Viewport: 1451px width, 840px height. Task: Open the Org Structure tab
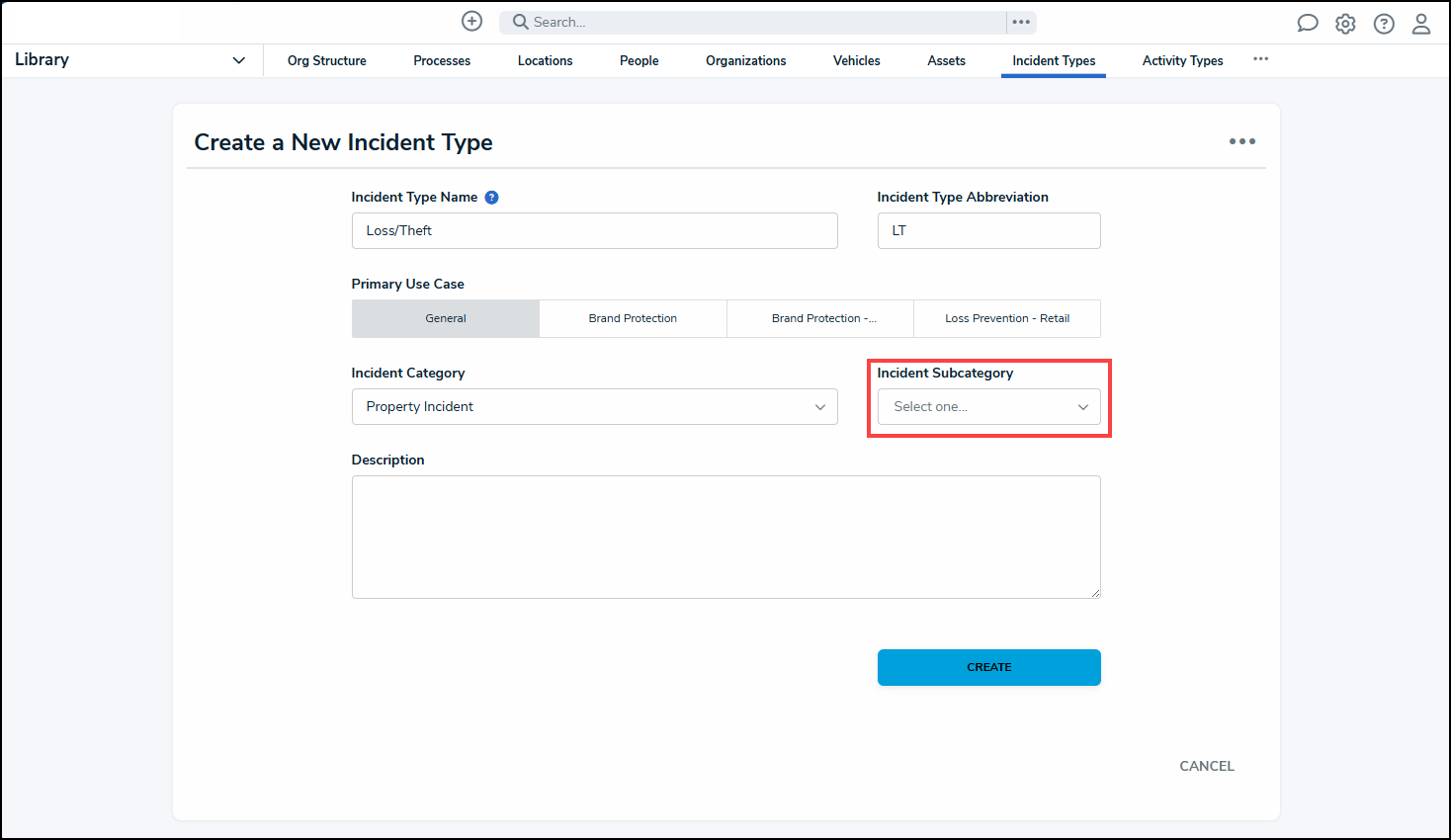pos(326,60)
